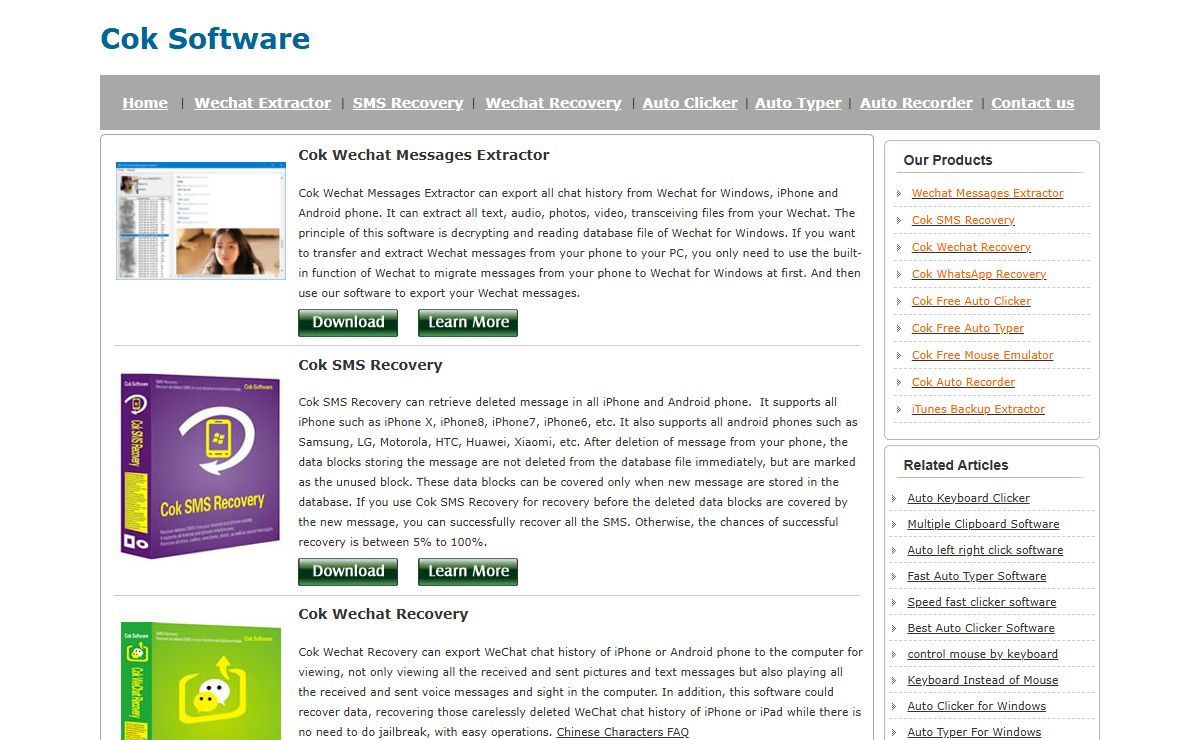Open Cok Free Mouse Emulator link
Viewport: 1200px width, 740px height.
(x=982, y=355)
